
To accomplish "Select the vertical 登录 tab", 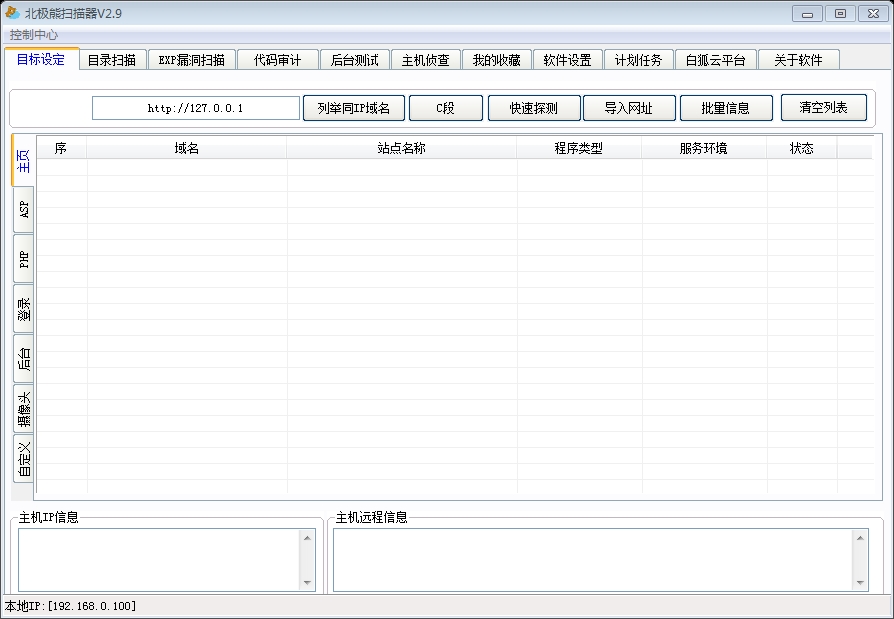I will [23, 309].
